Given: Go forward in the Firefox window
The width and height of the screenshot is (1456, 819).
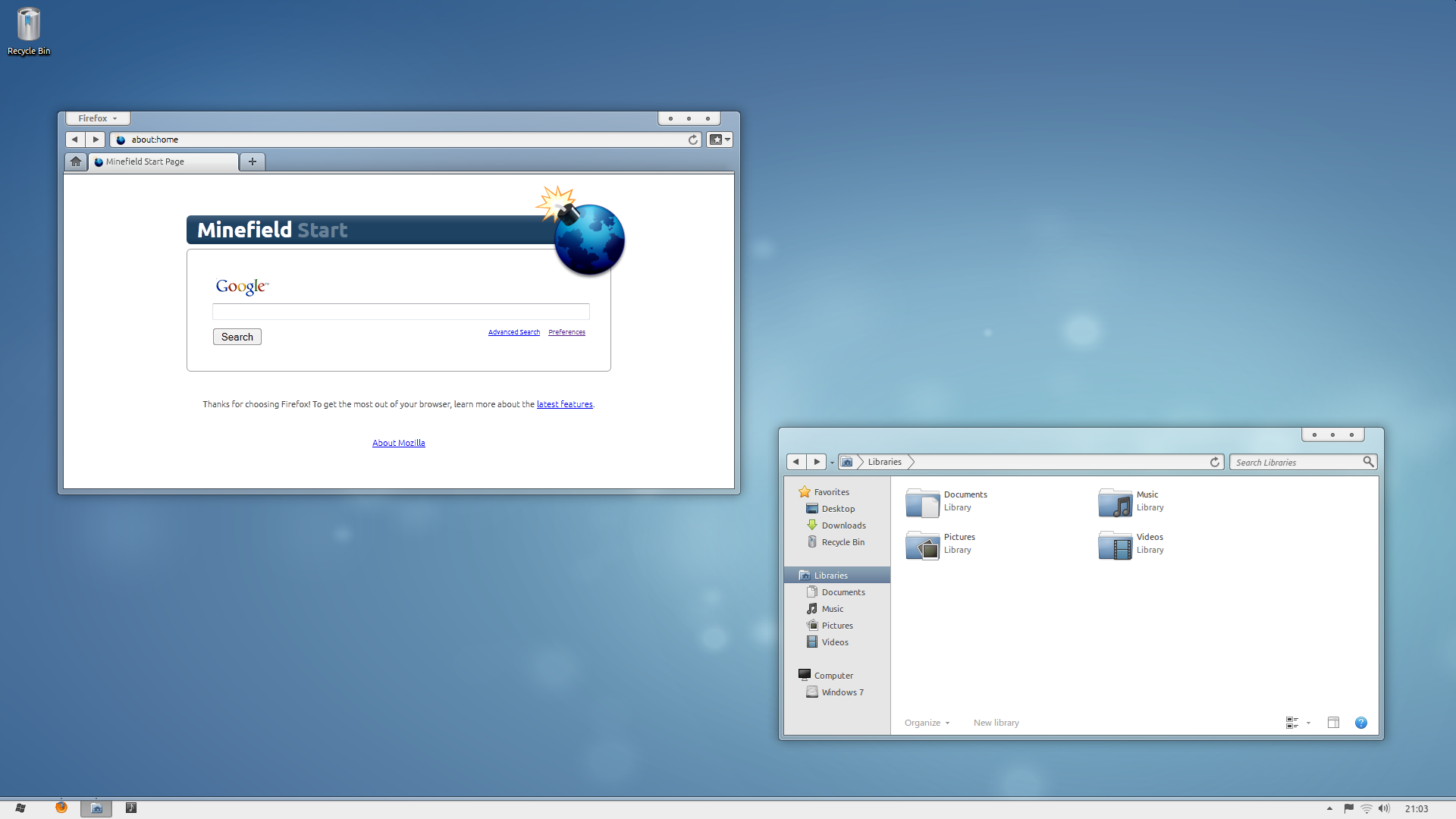Looking at the screenshot, I should [x=96, y=140].
